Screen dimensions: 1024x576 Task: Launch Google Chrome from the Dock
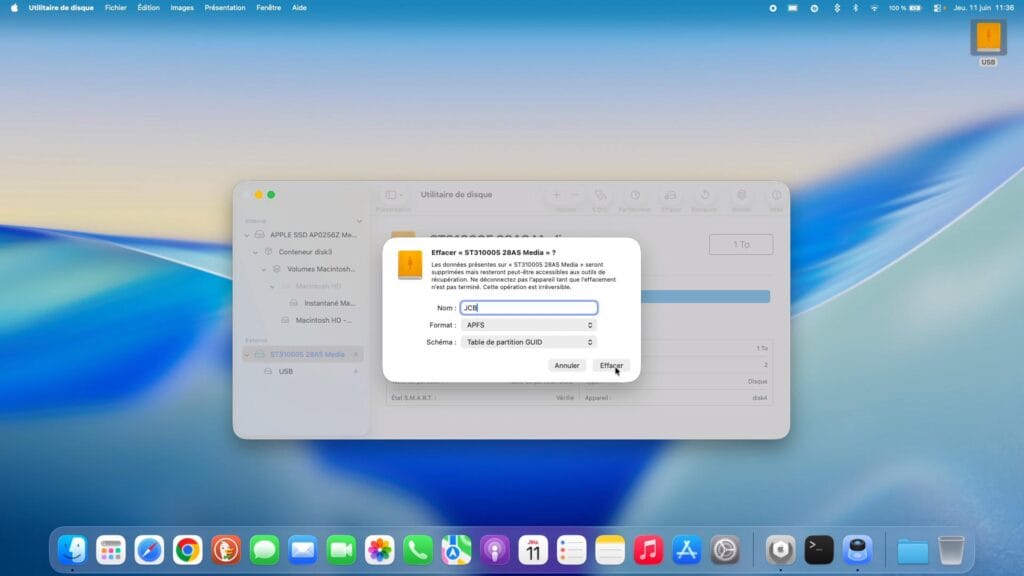187,550
